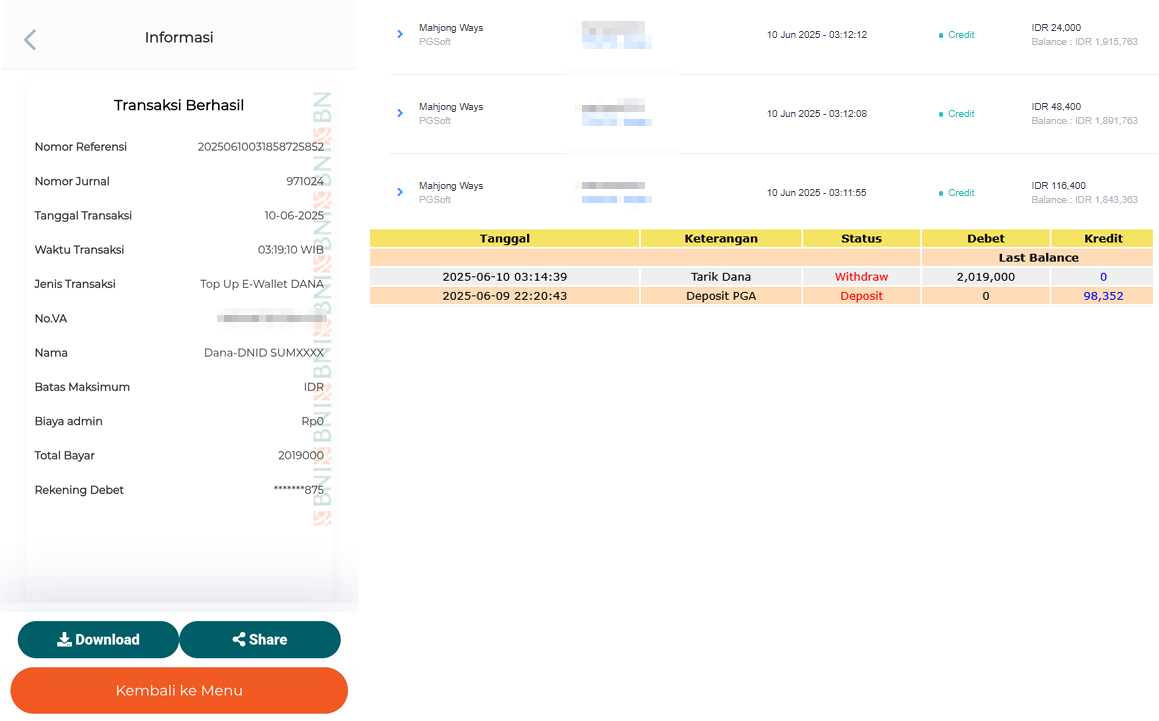Viewport: 1159px width, 721px height.
Task: Expand the Mahjong Ways 03:11:55 row
Action: click(x=400, y=192)
